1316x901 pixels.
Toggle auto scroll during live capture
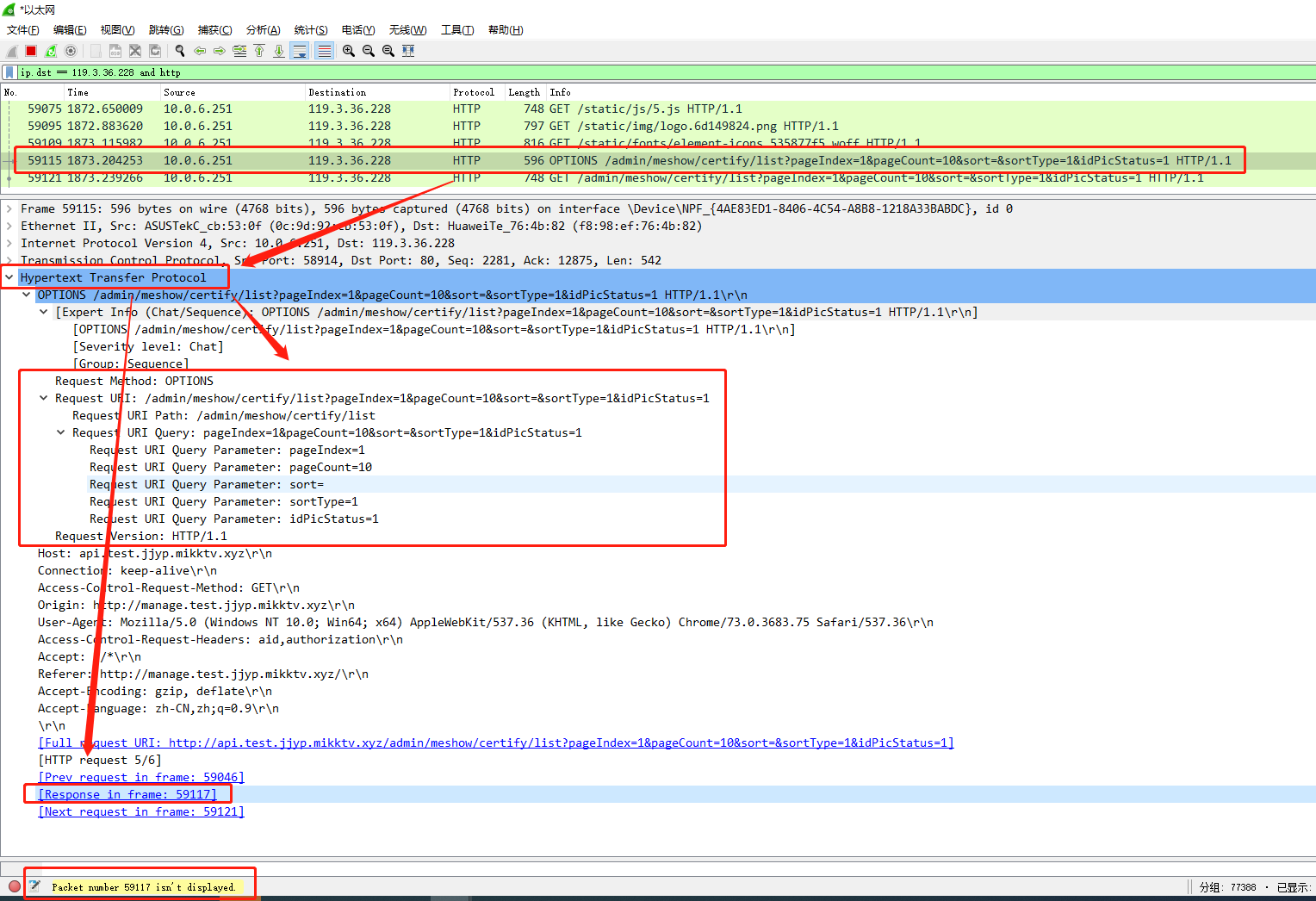[x=299, y=51]
